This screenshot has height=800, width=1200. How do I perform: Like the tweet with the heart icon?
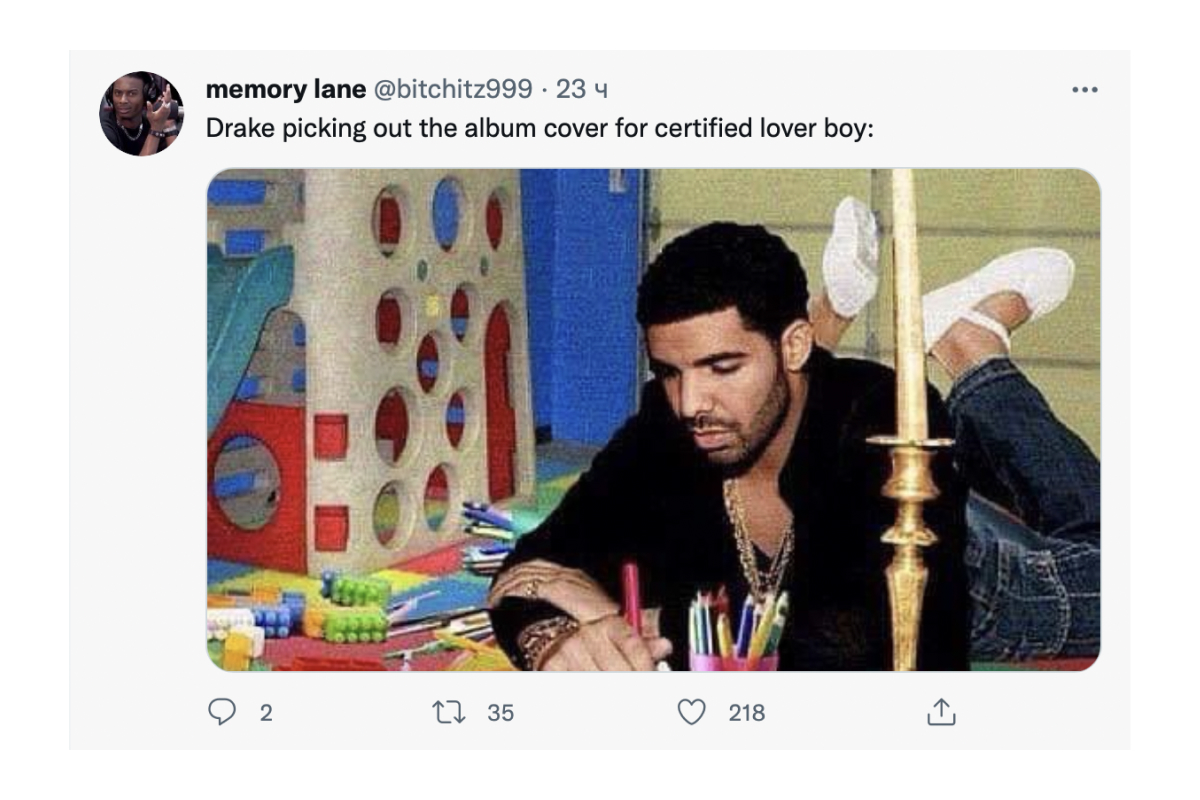(691, 712)
